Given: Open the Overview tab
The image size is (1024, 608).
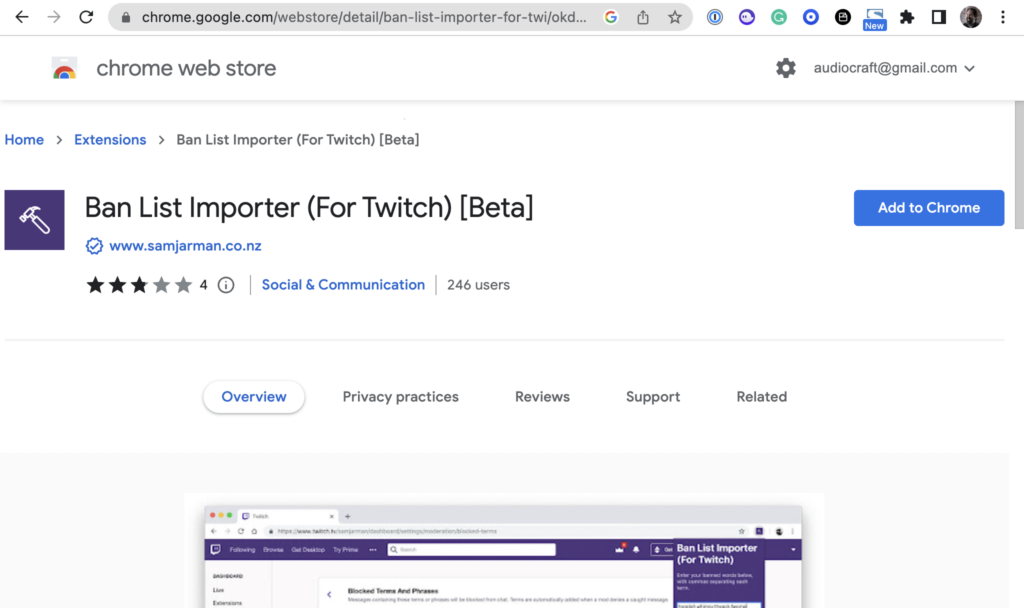Looking at the screenshot, I should [x=253, y=397].
